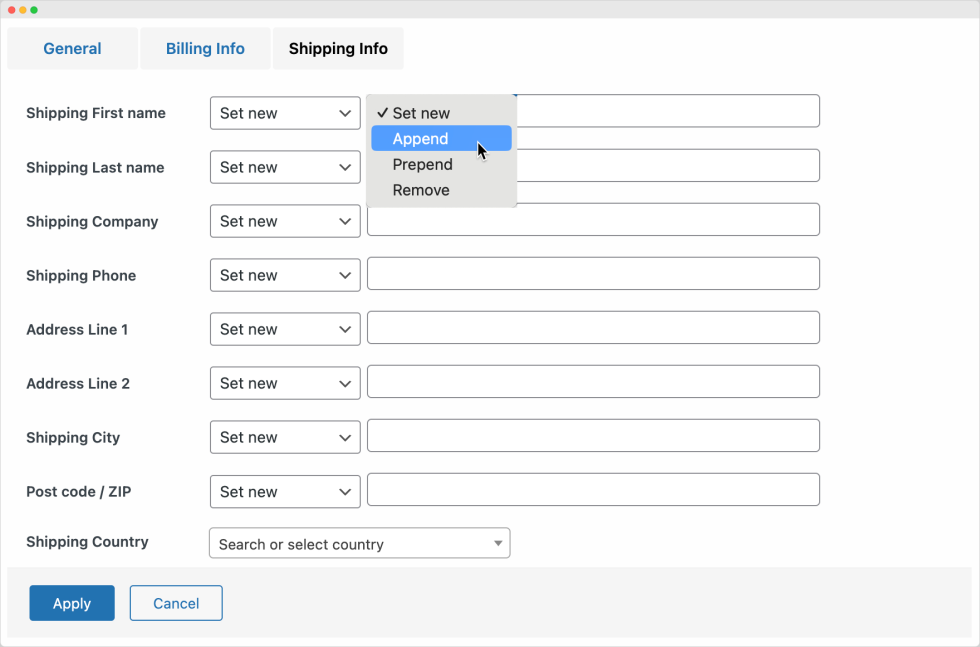Open the Shipping Country search selector
The width and height of the screenshot is (980, 647).
[x=359, y=544]
